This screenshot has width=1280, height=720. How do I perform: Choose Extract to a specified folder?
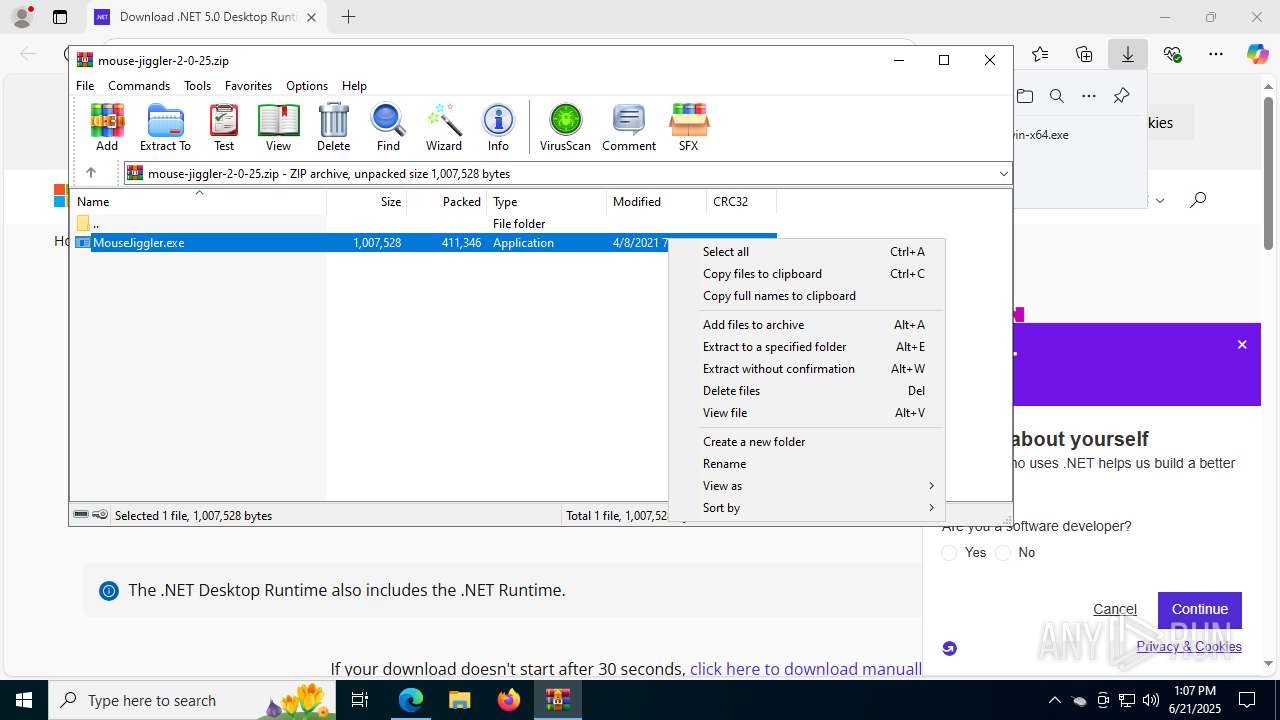pos(807,347)
